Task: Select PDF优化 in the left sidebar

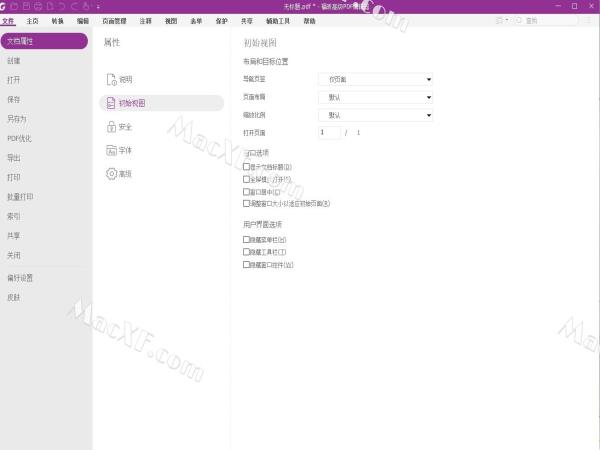Action: pos(20,138)
